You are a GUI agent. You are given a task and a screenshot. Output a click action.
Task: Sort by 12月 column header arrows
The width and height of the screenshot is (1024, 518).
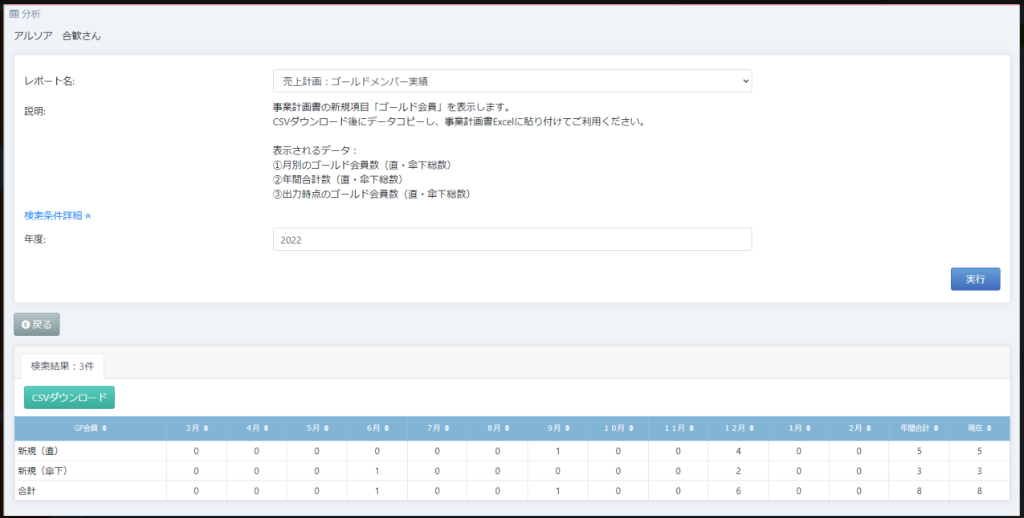pos(748,428)
